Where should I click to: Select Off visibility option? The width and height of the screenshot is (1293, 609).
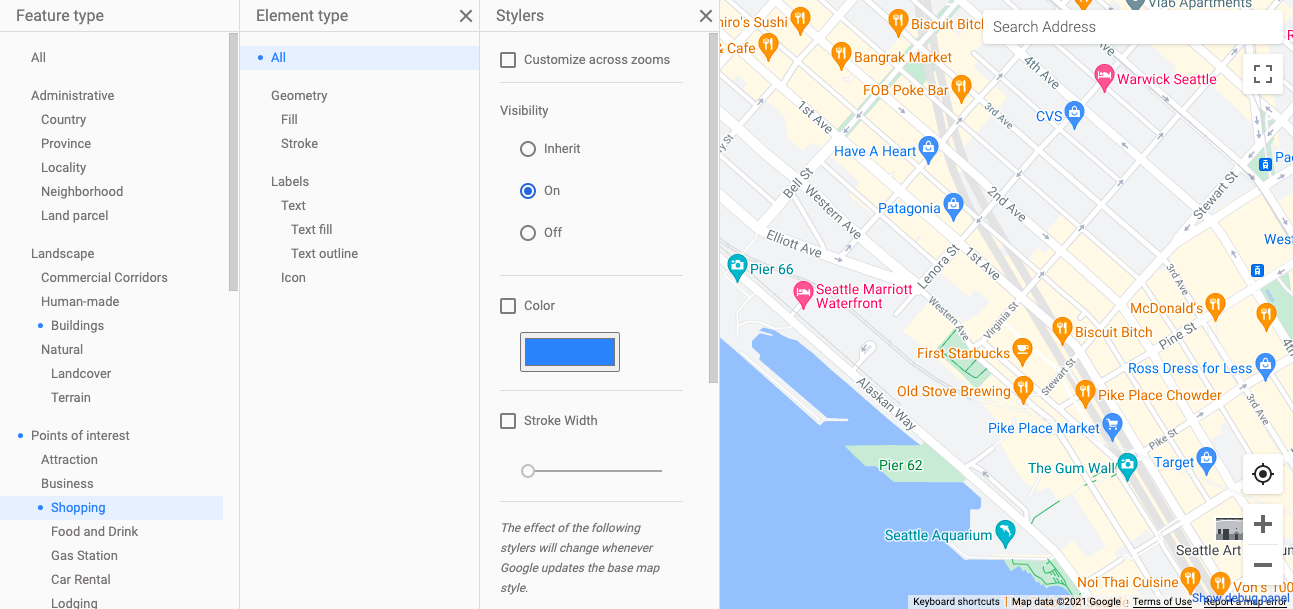pos(528,233)
